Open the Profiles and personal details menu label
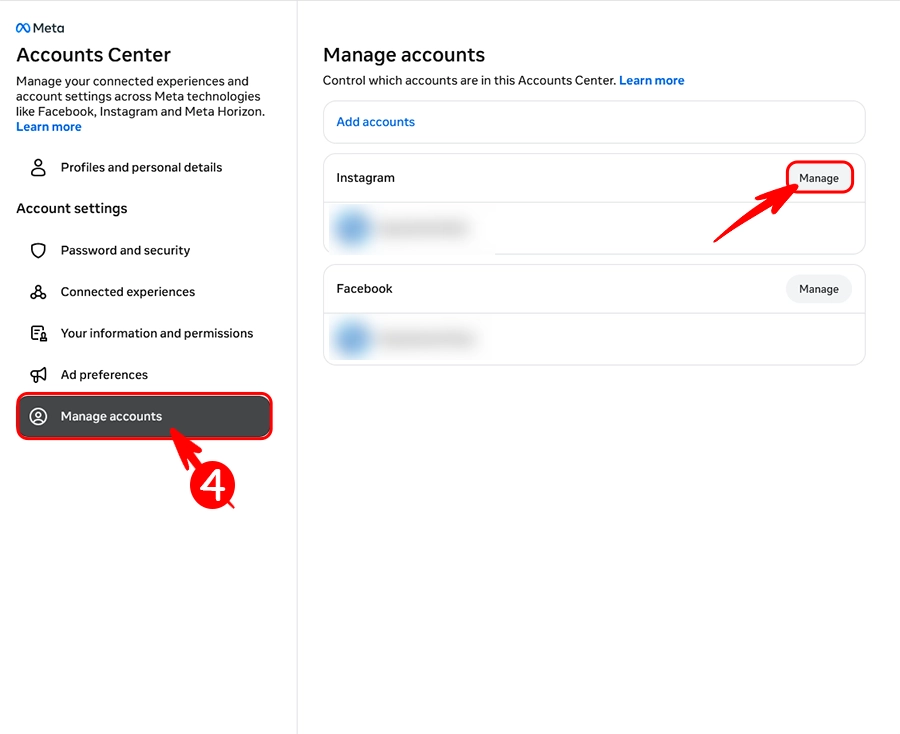 click(x=141, y=168)
